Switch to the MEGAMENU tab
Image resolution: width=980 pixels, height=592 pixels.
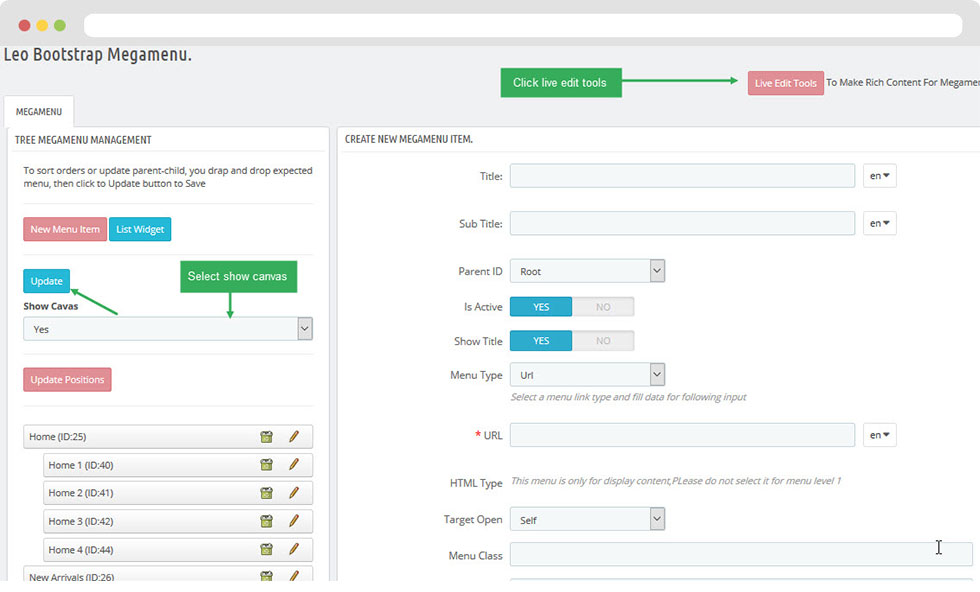coord(39,112)
